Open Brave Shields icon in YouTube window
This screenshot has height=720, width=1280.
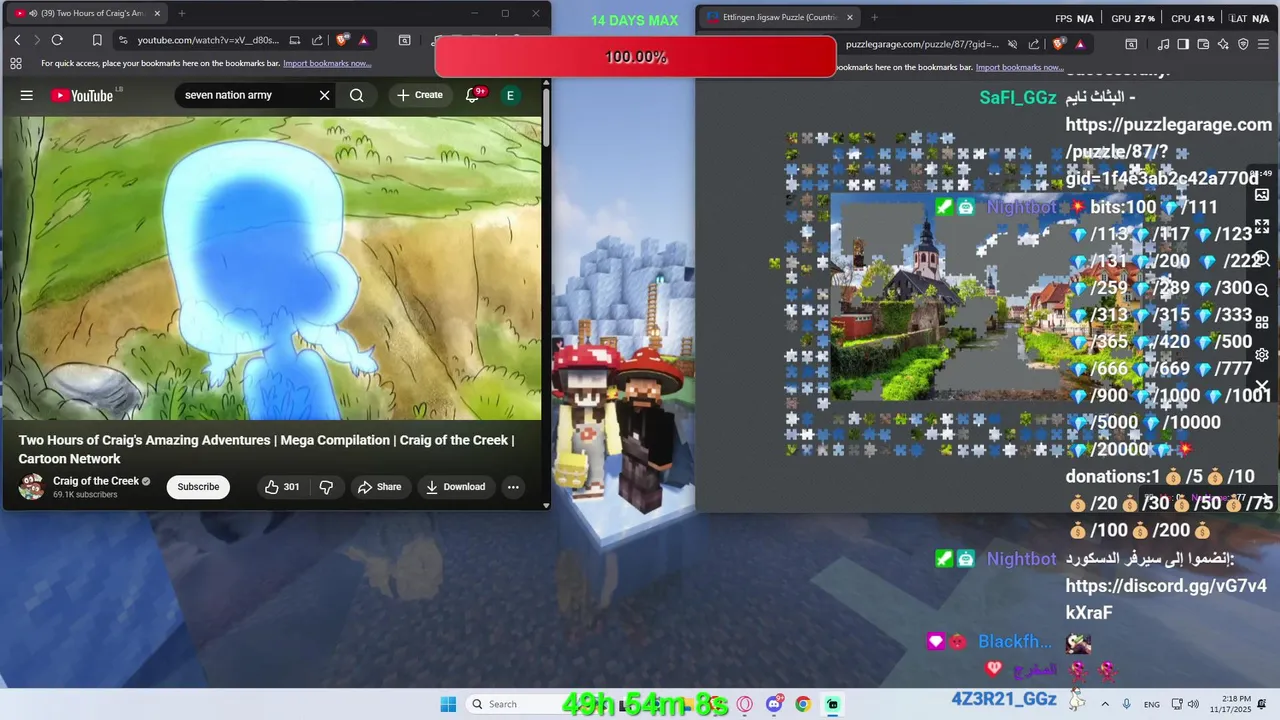coord(342,40)
